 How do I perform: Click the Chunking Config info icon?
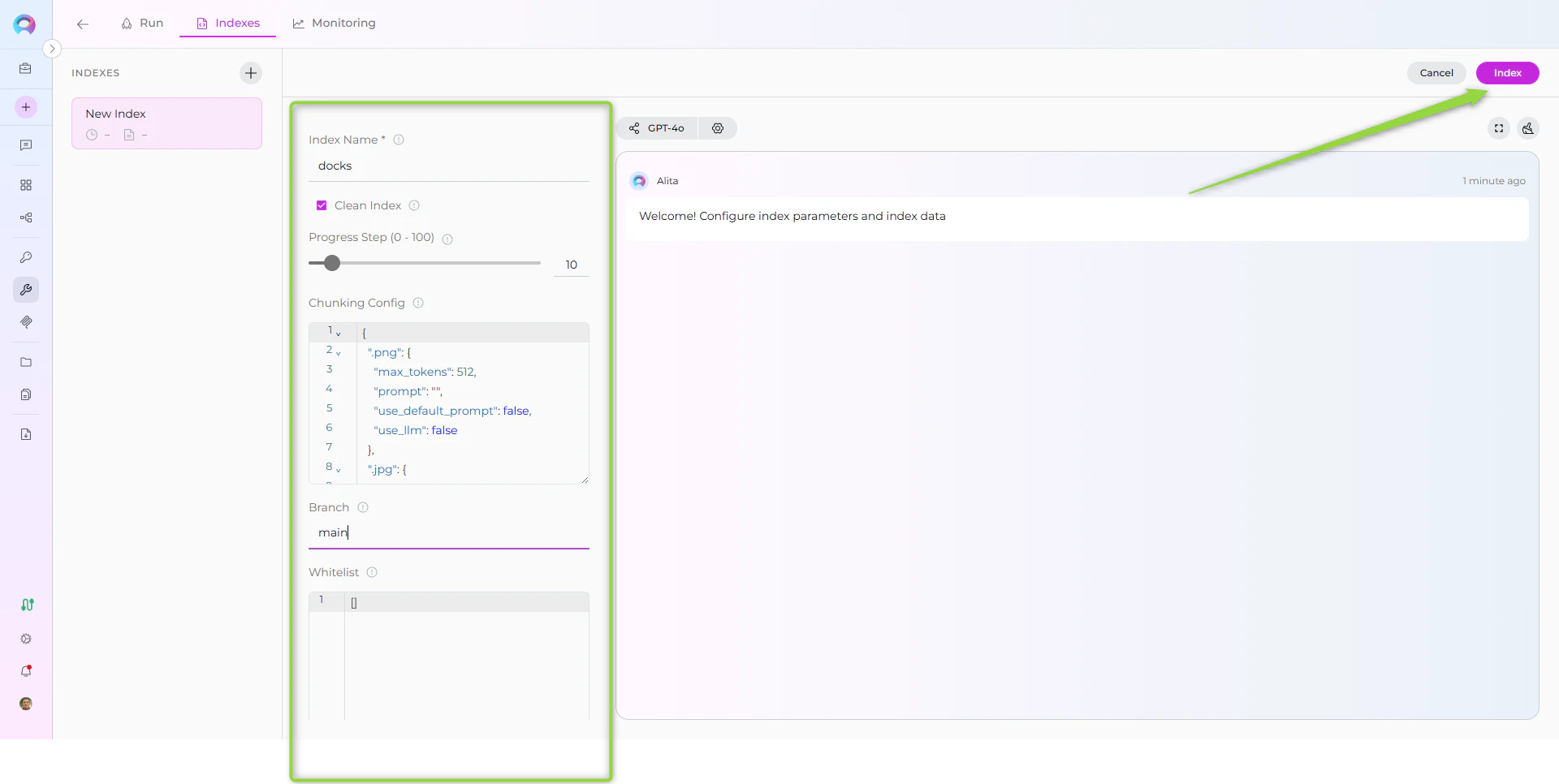point(418,303)
